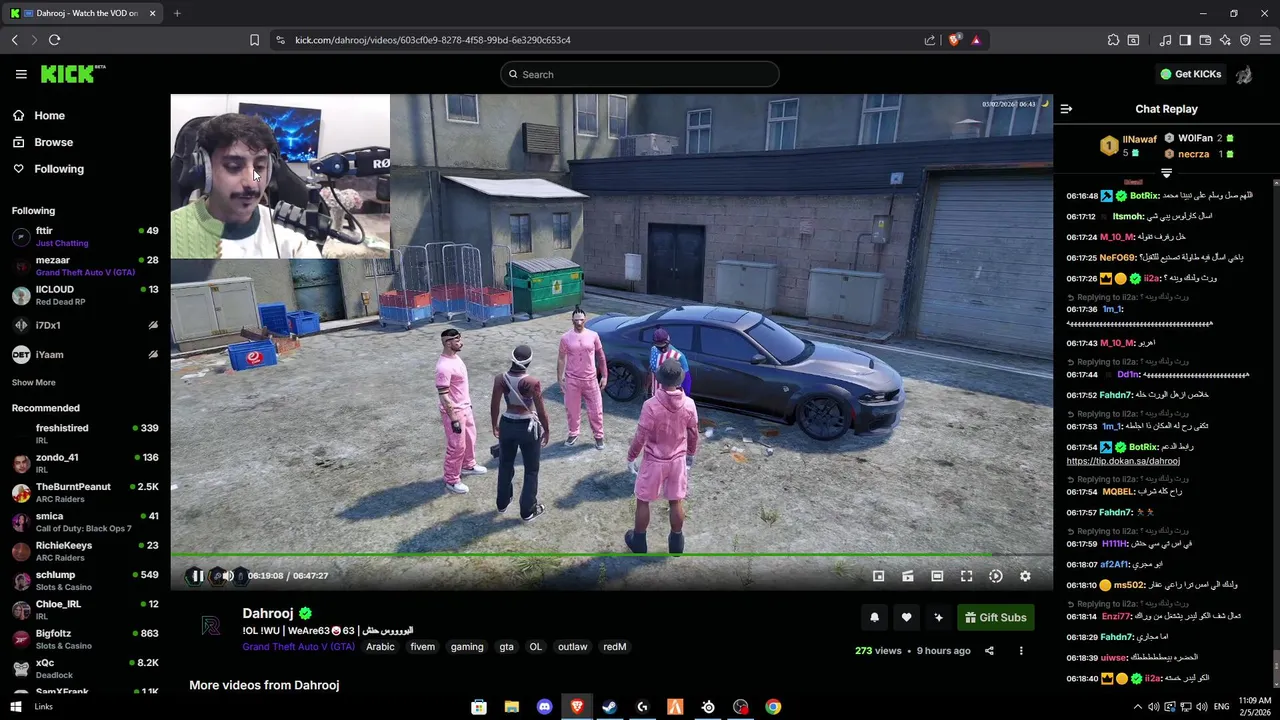Open Brave Wallet icon
The image size is (1280, 720).
(x=1205, y=40)
